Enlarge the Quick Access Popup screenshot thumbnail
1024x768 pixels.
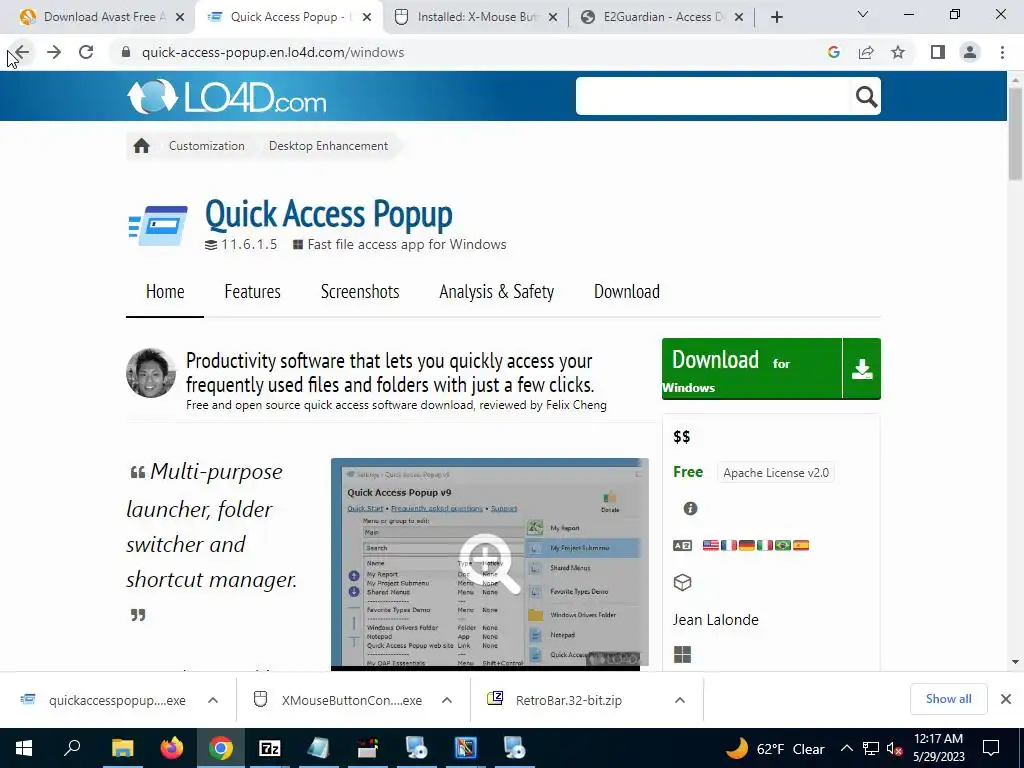[490, 562]
